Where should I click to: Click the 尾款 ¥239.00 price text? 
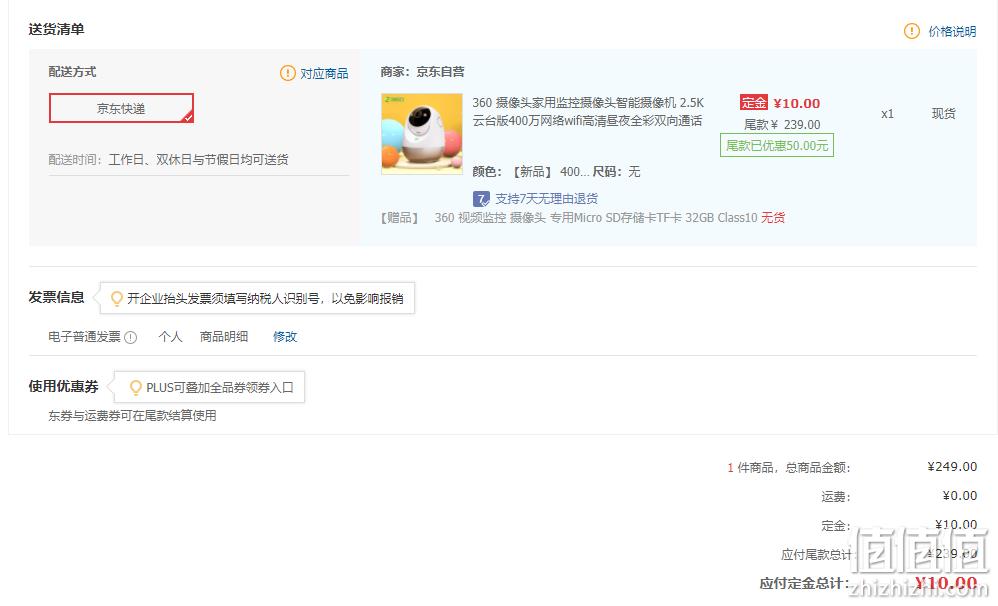pos(782,125)
